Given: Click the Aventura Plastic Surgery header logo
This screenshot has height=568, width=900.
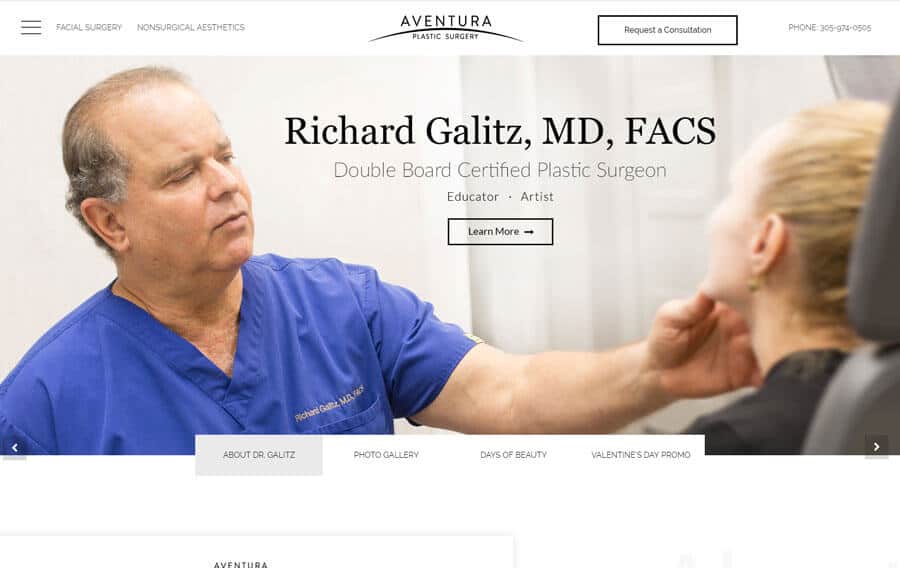Looking at the screenshot, I should pos(446,28).
